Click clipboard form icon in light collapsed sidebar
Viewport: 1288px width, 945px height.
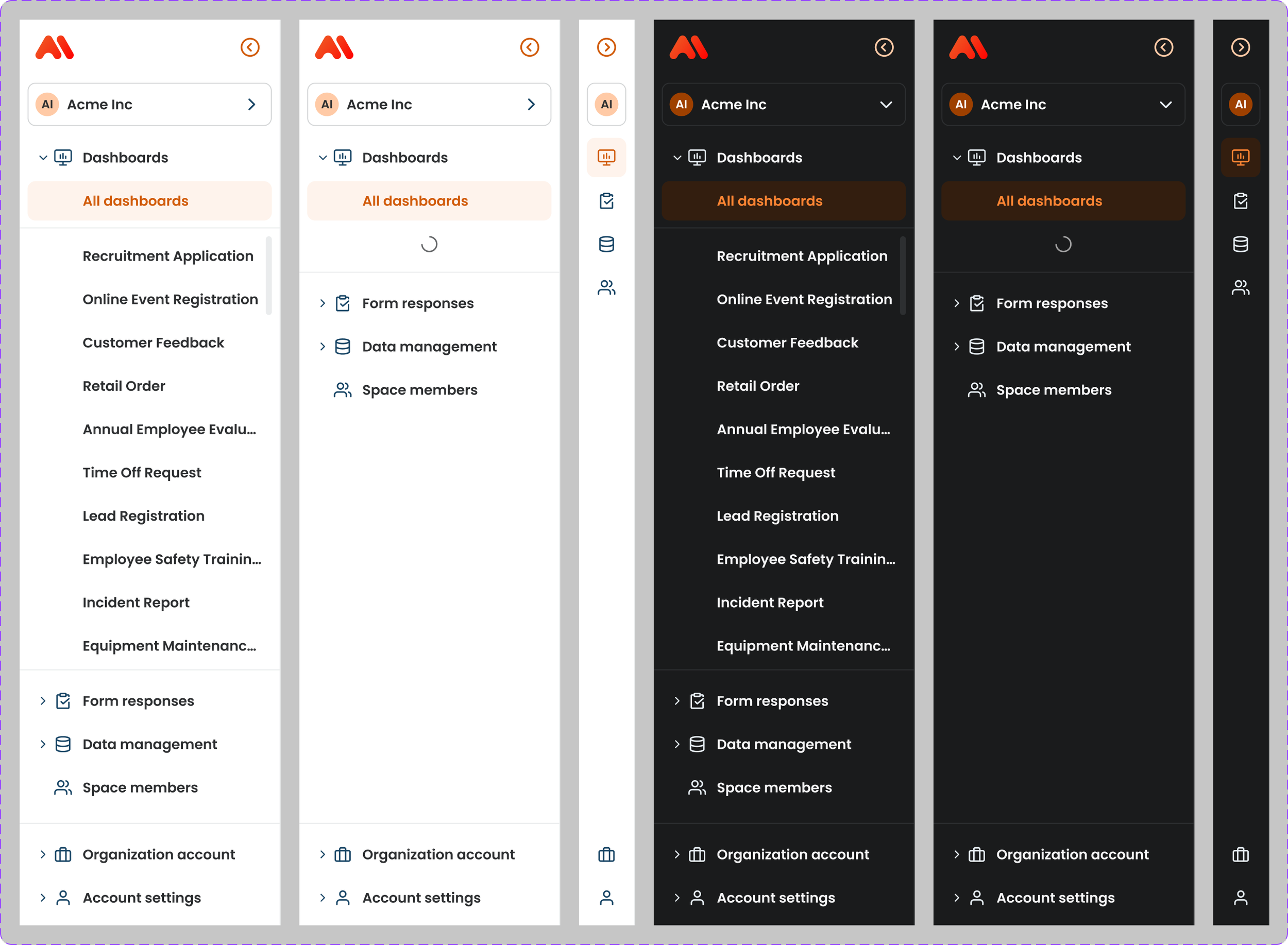pos(606,201)
